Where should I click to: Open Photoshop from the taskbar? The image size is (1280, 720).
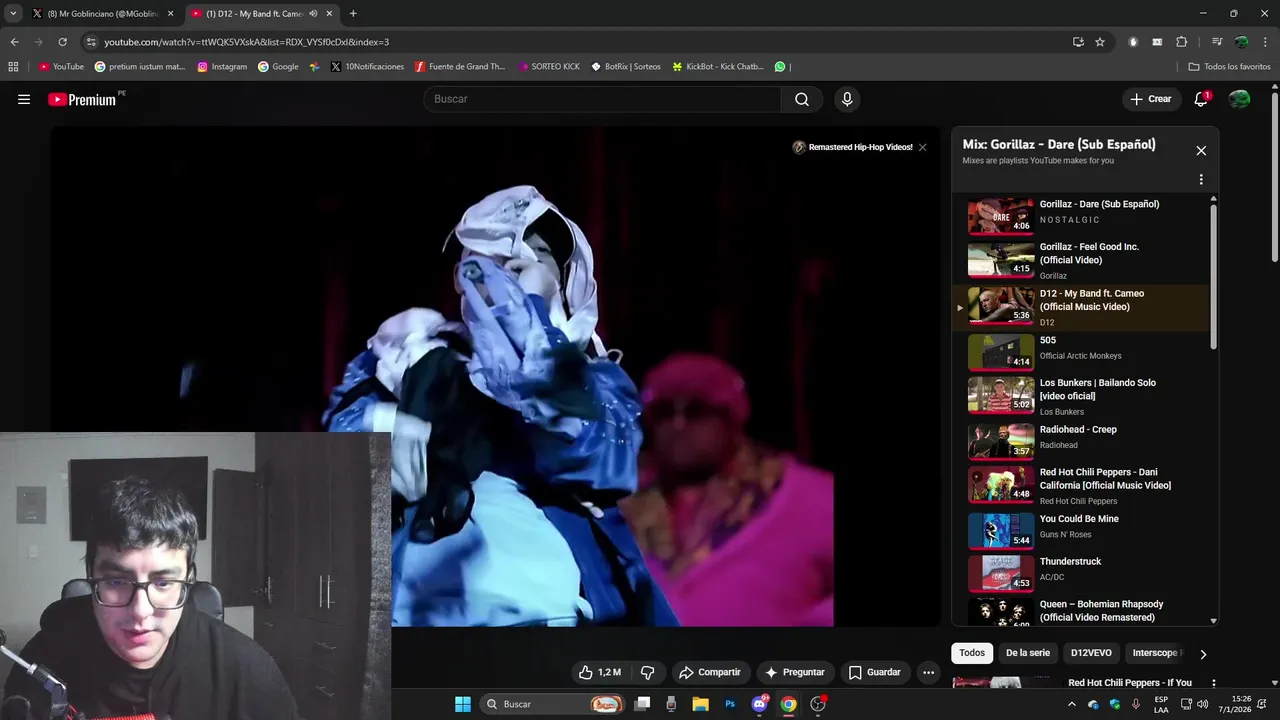(x=730, y=704)
